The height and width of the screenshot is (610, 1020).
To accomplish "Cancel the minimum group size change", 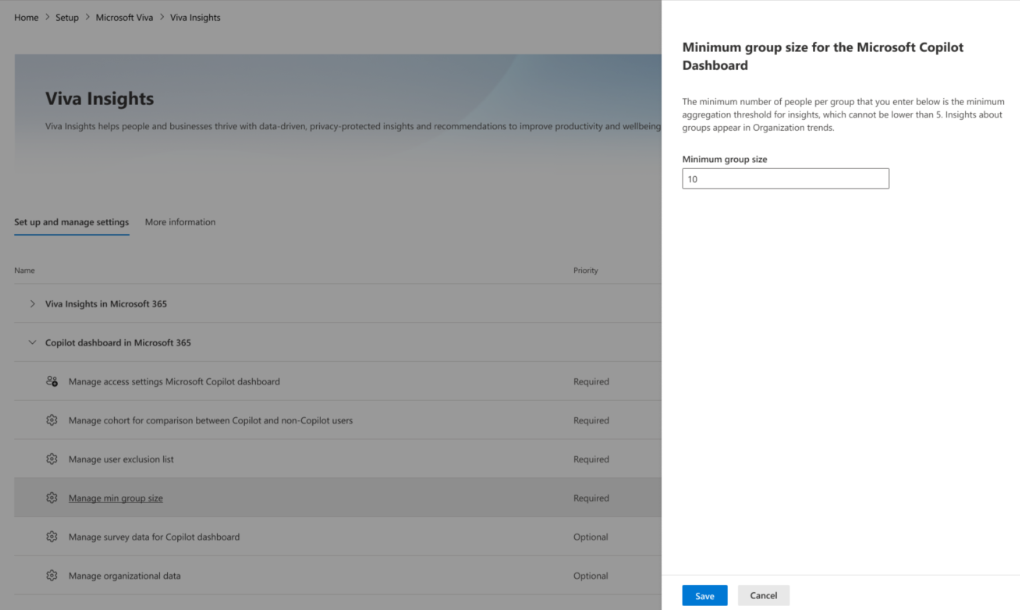I will (x=763, y=595).
